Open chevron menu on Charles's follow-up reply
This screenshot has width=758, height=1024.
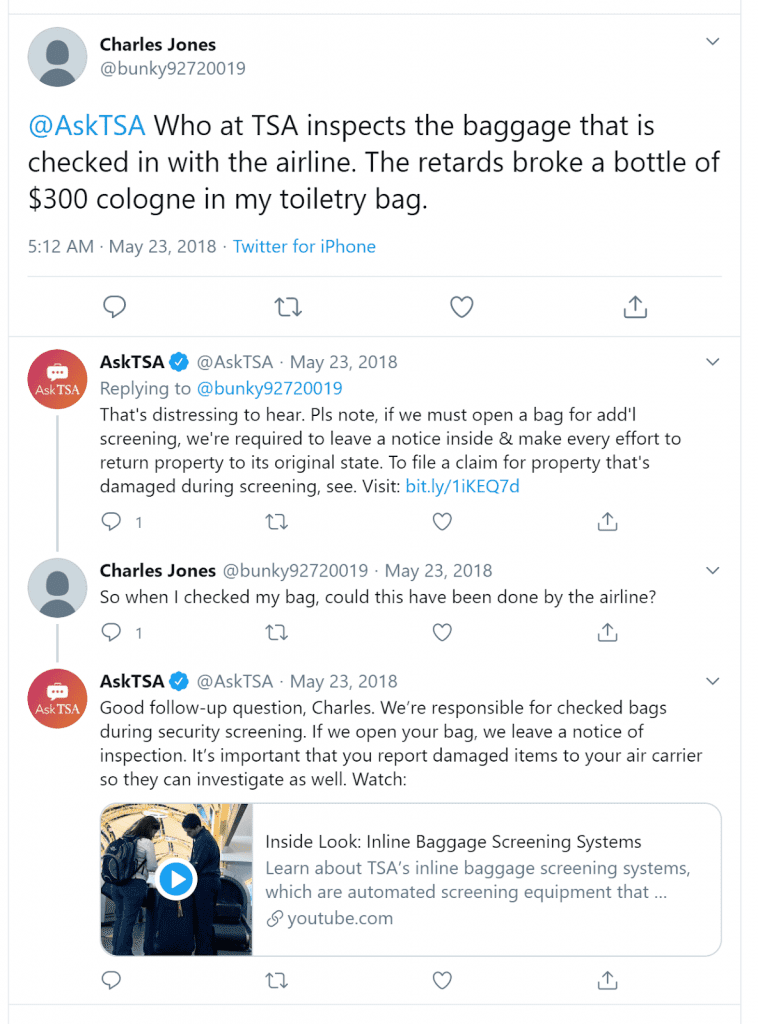pyautogui.click(x=712, y=570)
